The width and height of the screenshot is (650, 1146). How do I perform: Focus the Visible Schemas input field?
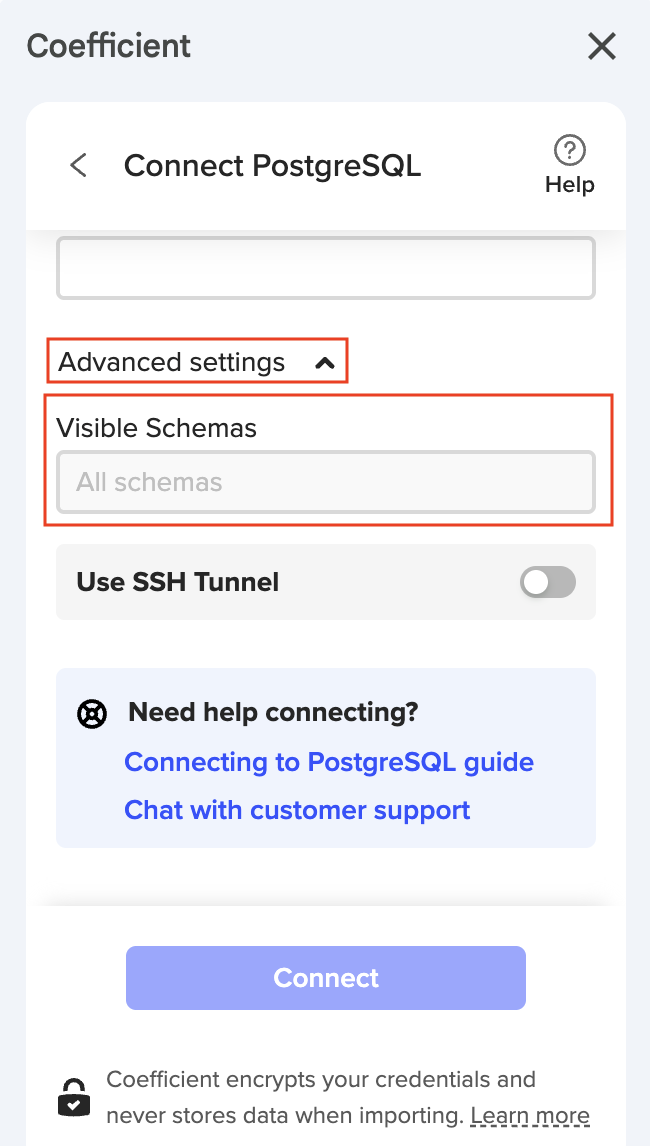pyautogui.click(x=326, y=482)
